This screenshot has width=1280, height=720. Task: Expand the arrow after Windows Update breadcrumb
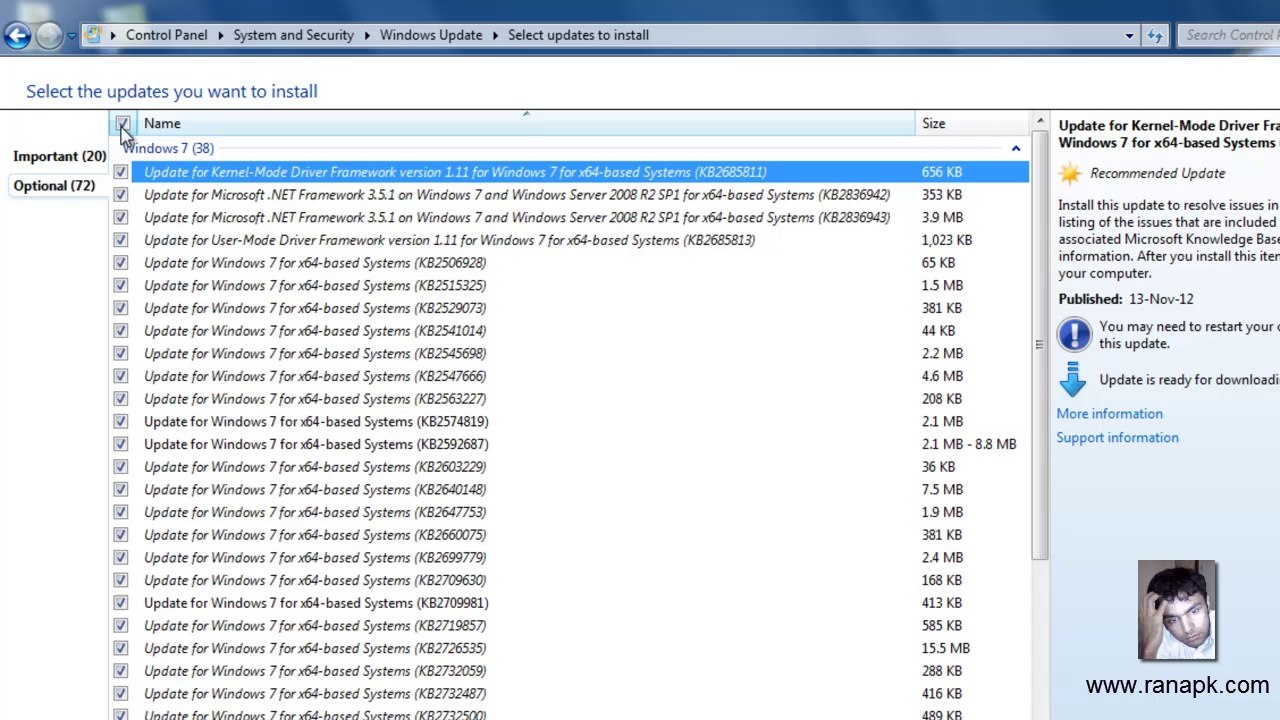495,35
